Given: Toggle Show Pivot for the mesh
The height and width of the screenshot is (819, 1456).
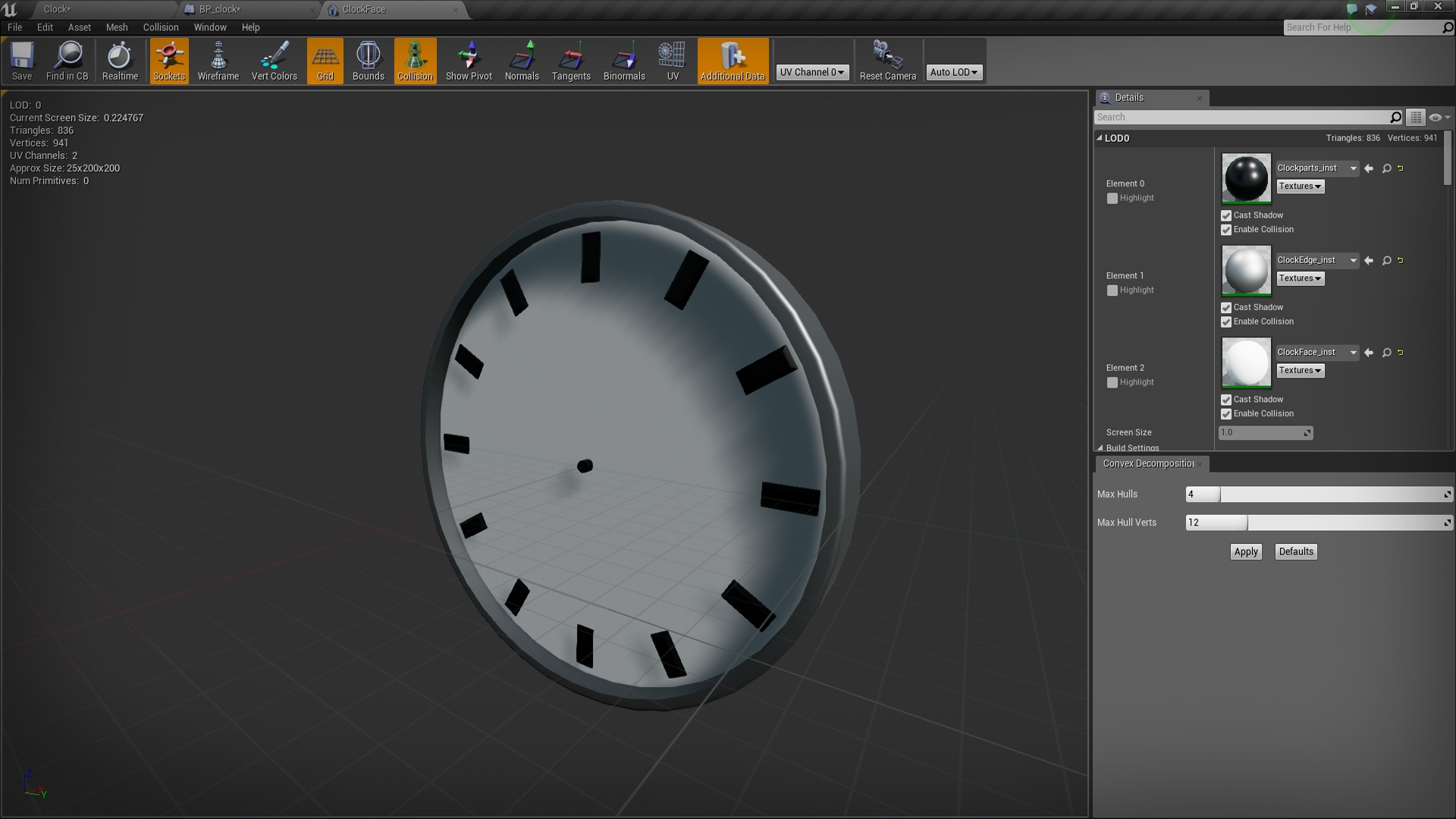Looking at the screenshot, I should click(x=468, y=61).
